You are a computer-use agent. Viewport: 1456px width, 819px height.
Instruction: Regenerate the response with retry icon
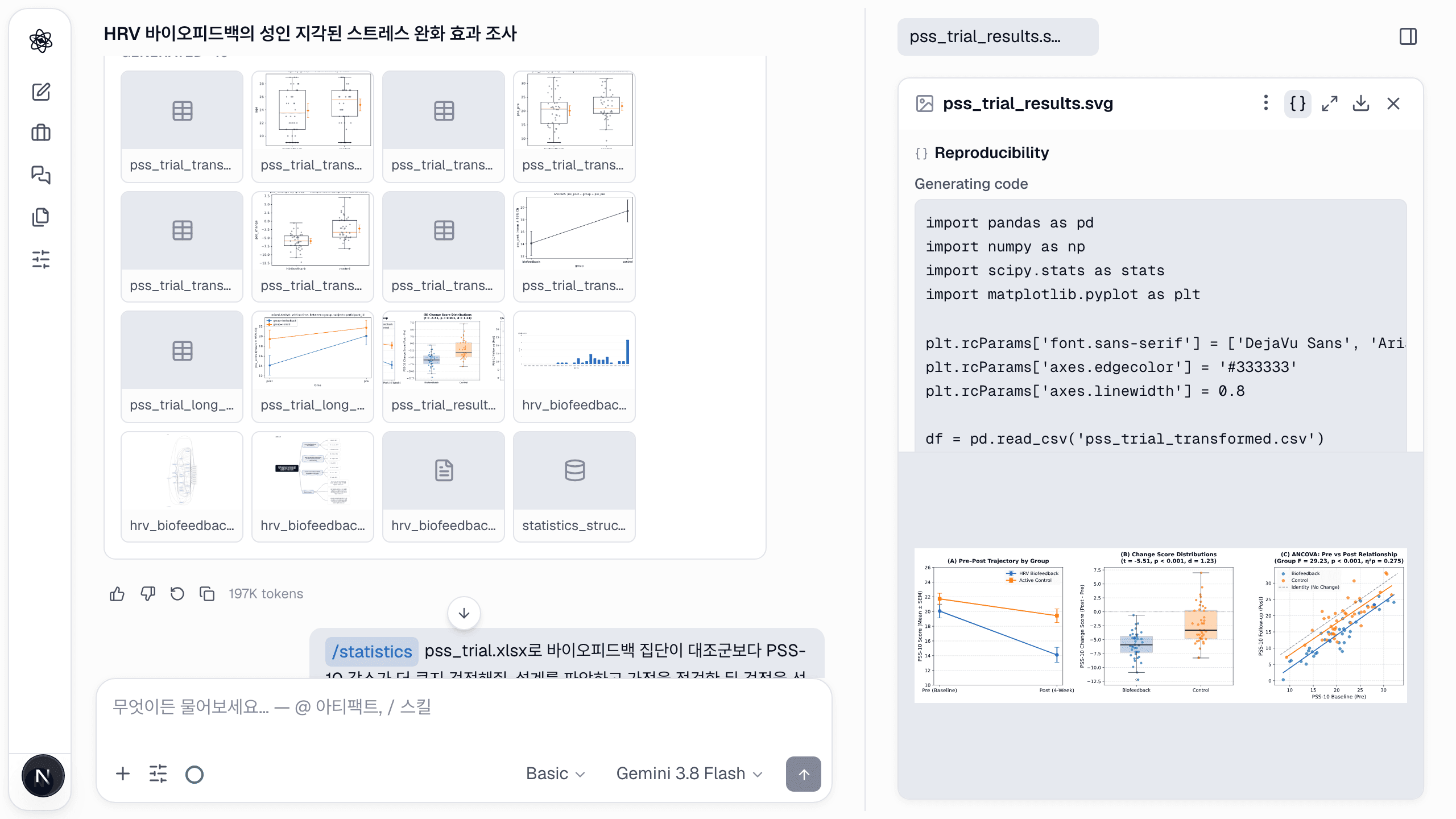177,594
